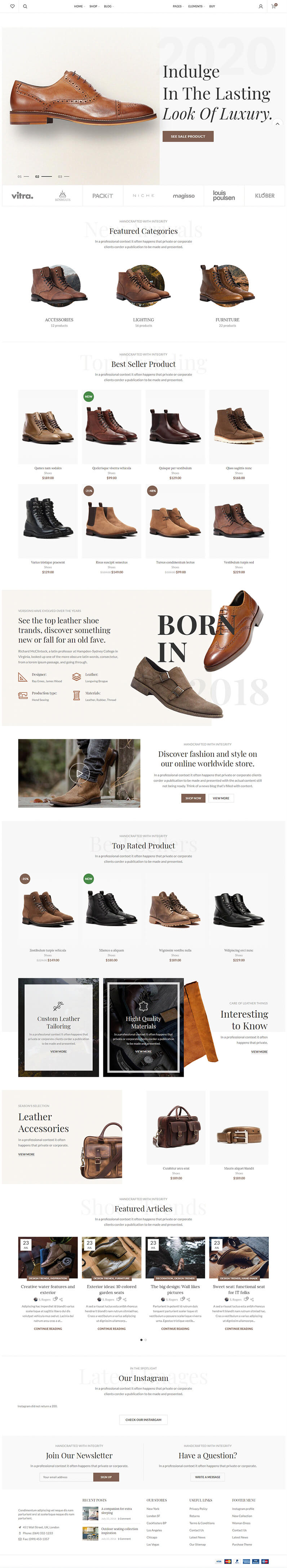Viewport: 287px width, 1568px height.
Task: Open the Home menu item
Action: point(79,6)
